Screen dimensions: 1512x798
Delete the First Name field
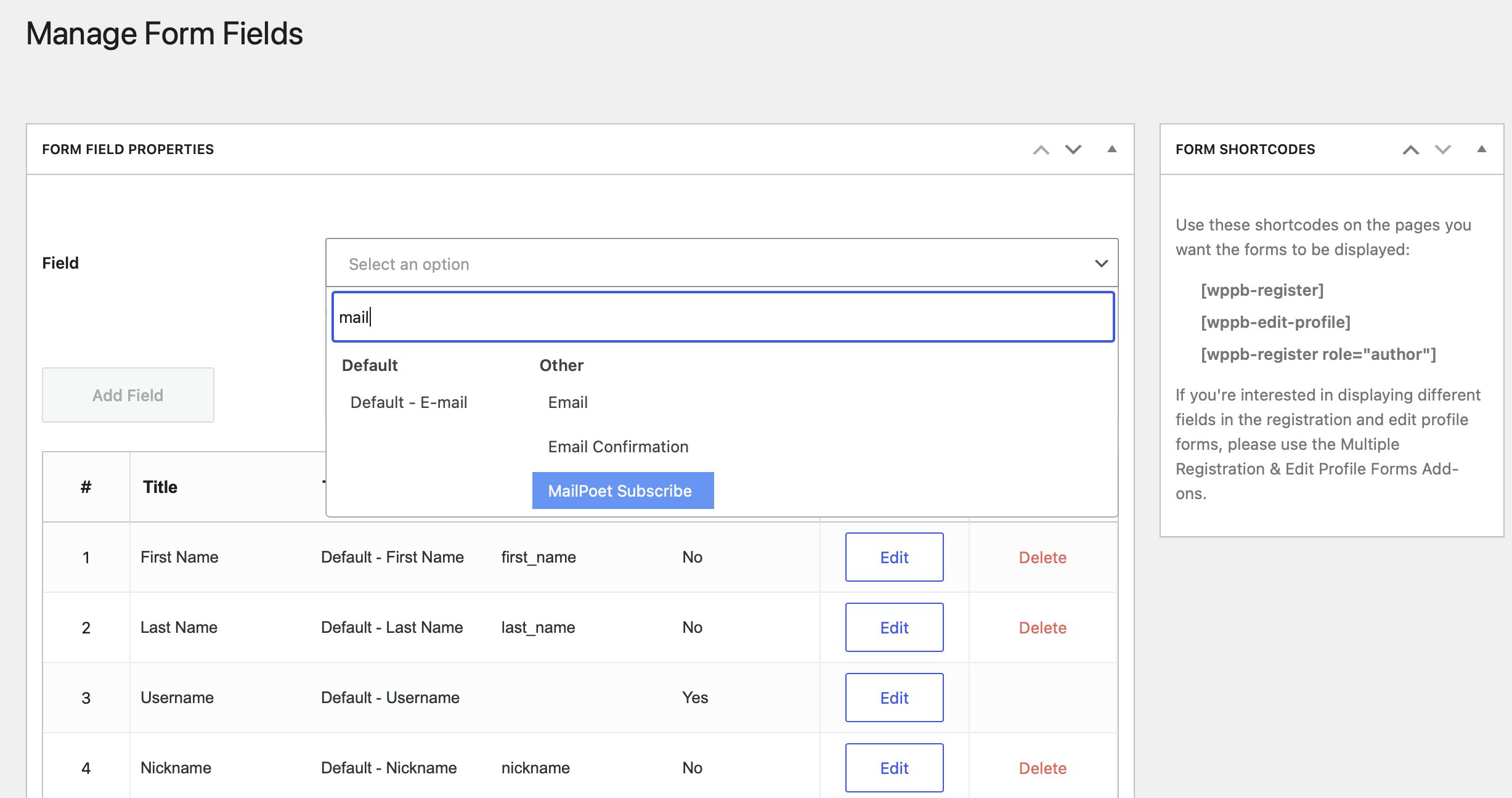tap(1043, 557)
